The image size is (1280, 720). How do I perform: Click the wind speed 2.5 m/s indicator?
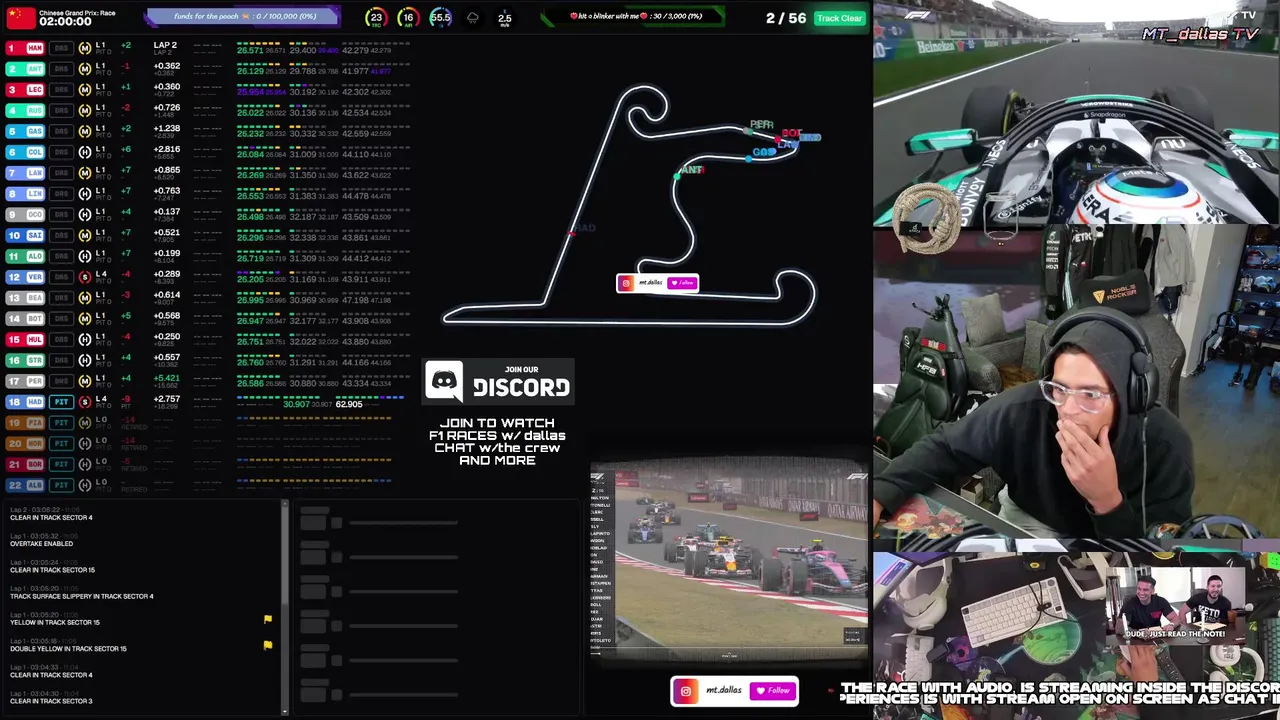click(x=505, y=19)
